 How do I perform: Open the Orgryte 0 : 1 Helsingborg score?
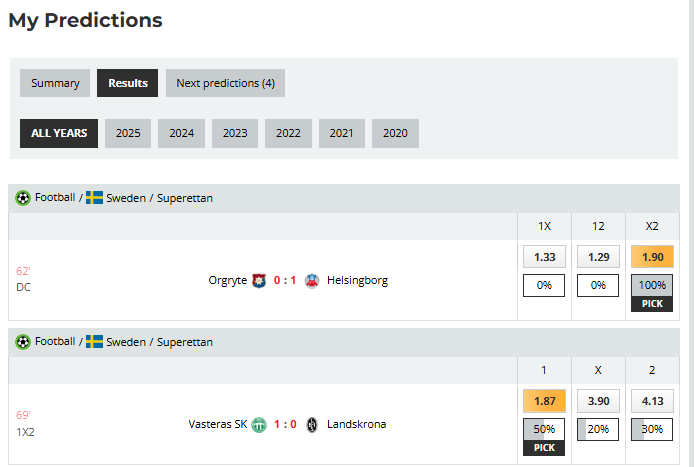click(286, 280)
